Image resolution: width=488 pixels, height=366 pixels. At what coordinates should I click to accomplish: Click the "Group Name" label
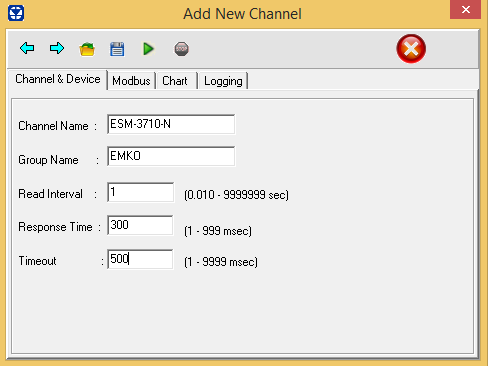[48, 160]
